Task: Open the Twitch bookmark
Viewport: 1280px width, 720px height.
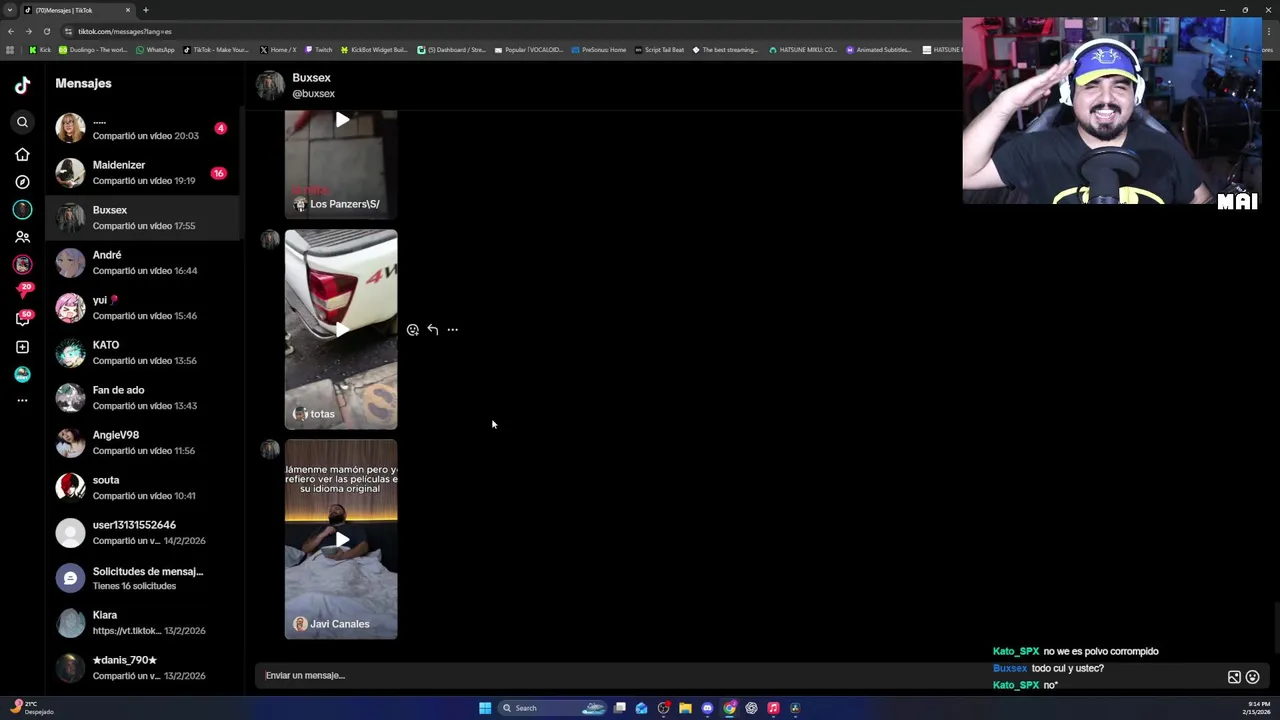Action: point(318,49)
